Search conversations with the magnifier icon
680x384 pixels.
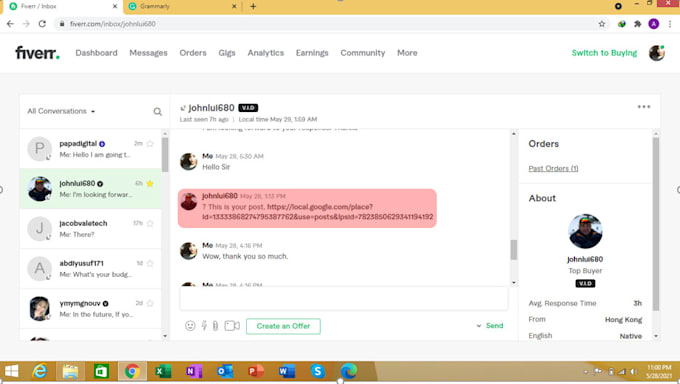(x=157, y=112)
